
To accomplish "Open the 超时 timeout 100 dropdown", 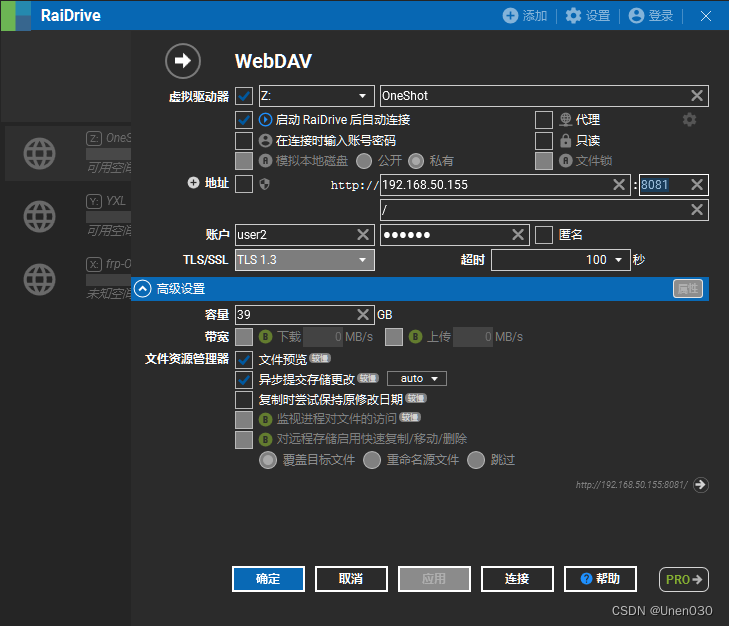I will (x=561, y=260).
